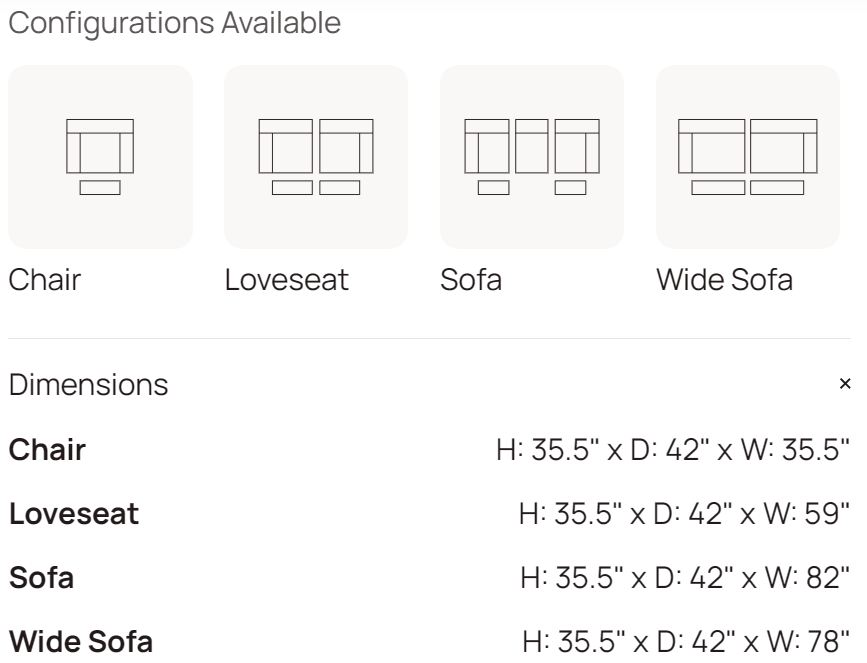Screen dimensions: 867x663
Task: Click the bold Wide Sofa row name
Action: click(81, 641)
